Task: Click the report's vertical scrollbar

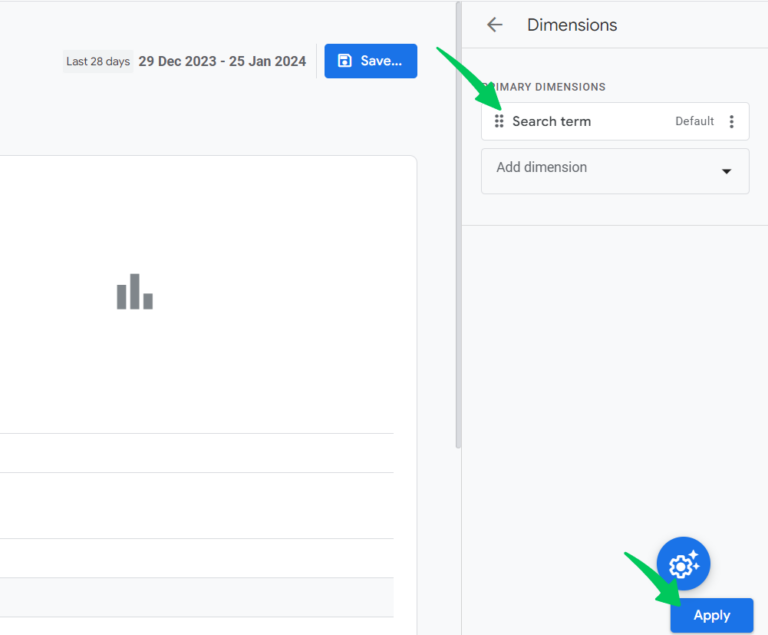Action: tap(458, 225)
